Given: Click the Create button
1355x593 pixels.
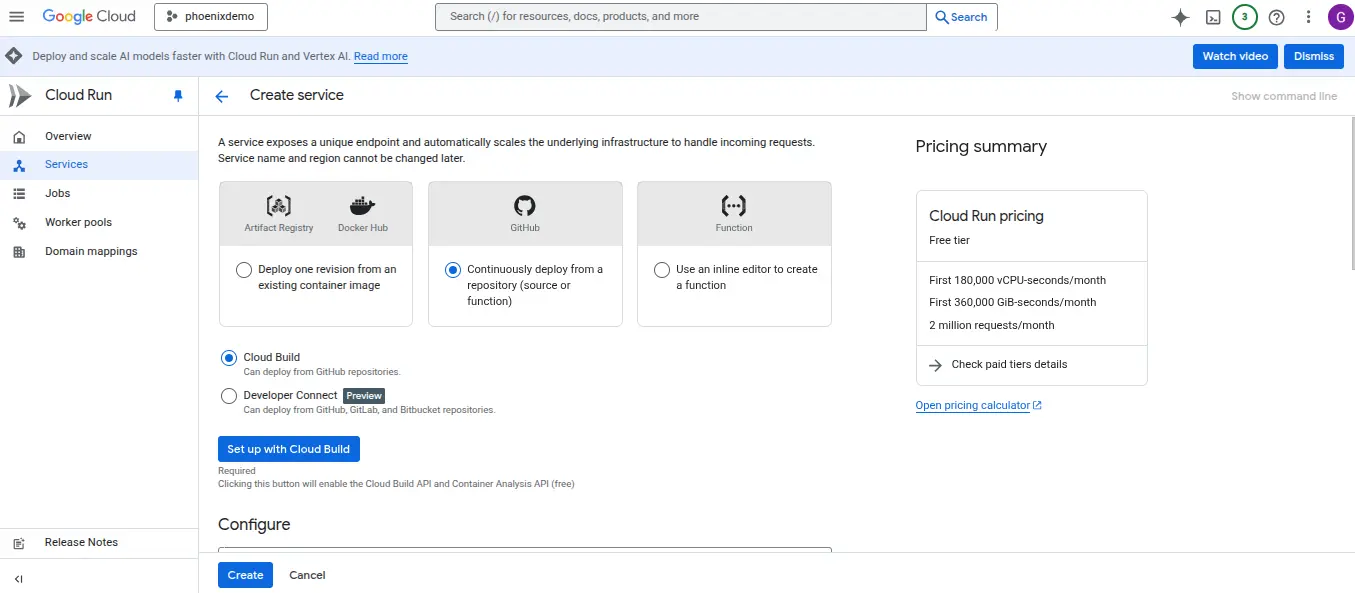Looking at the screenshot, I should (x=245, y=575).
